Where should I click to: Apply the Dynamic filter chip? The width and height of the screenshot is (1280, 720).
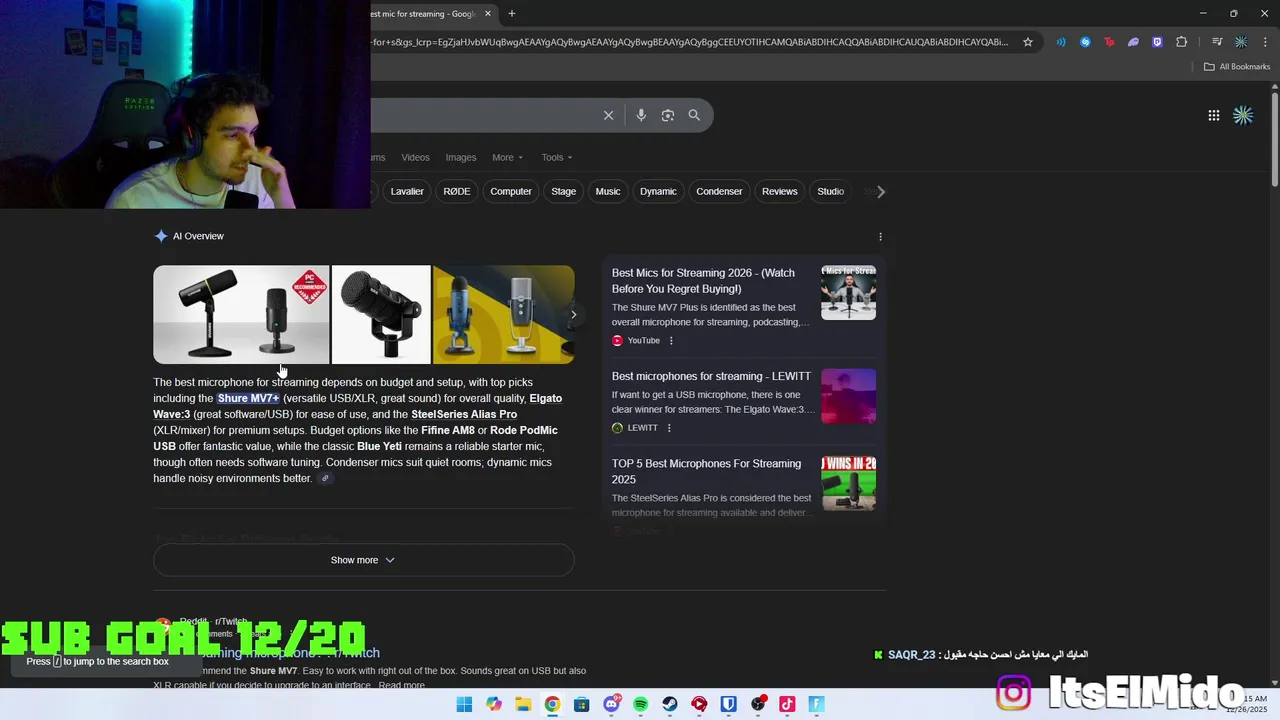coord(658,191)
